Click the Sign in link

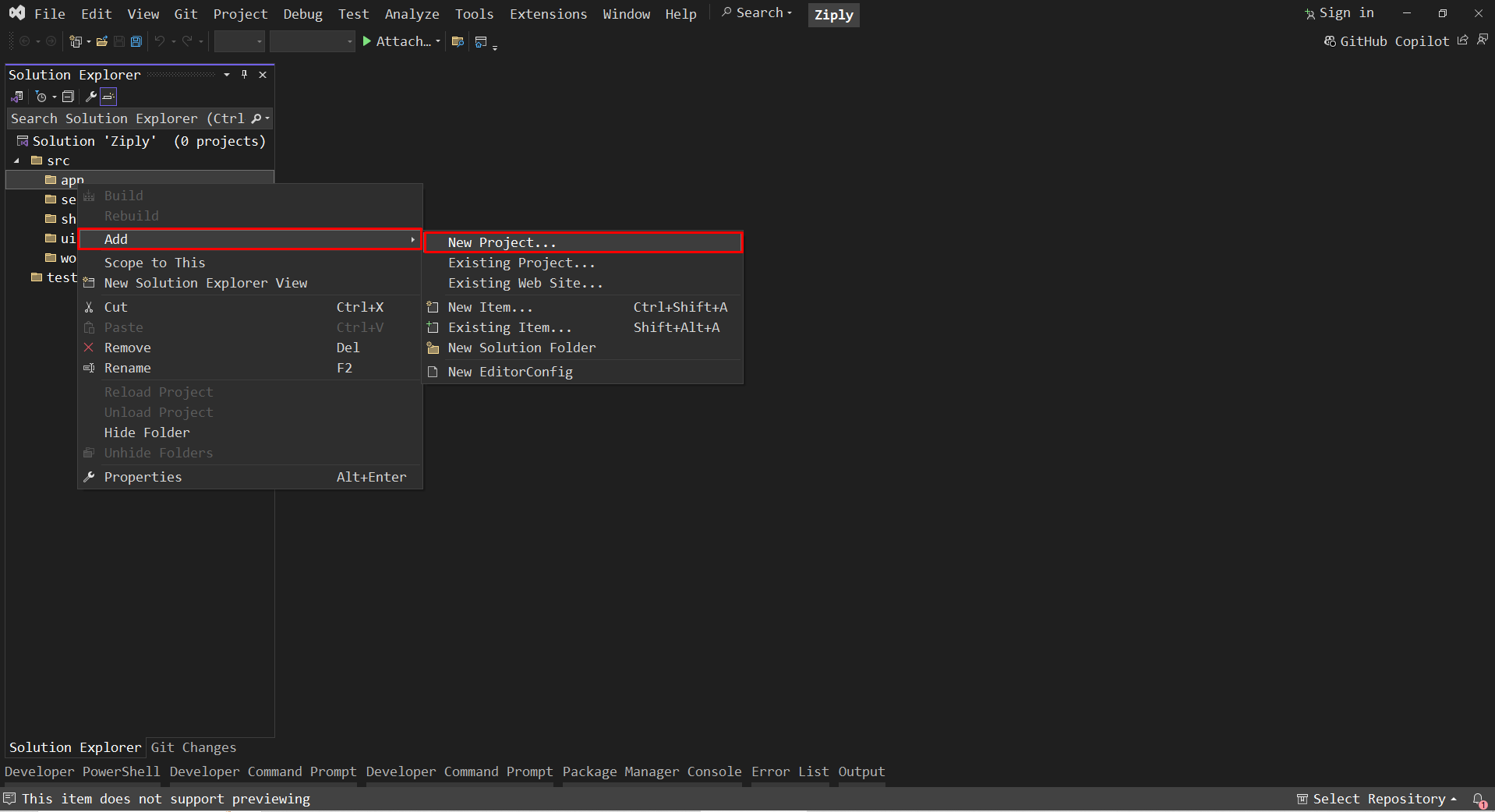1346,13
